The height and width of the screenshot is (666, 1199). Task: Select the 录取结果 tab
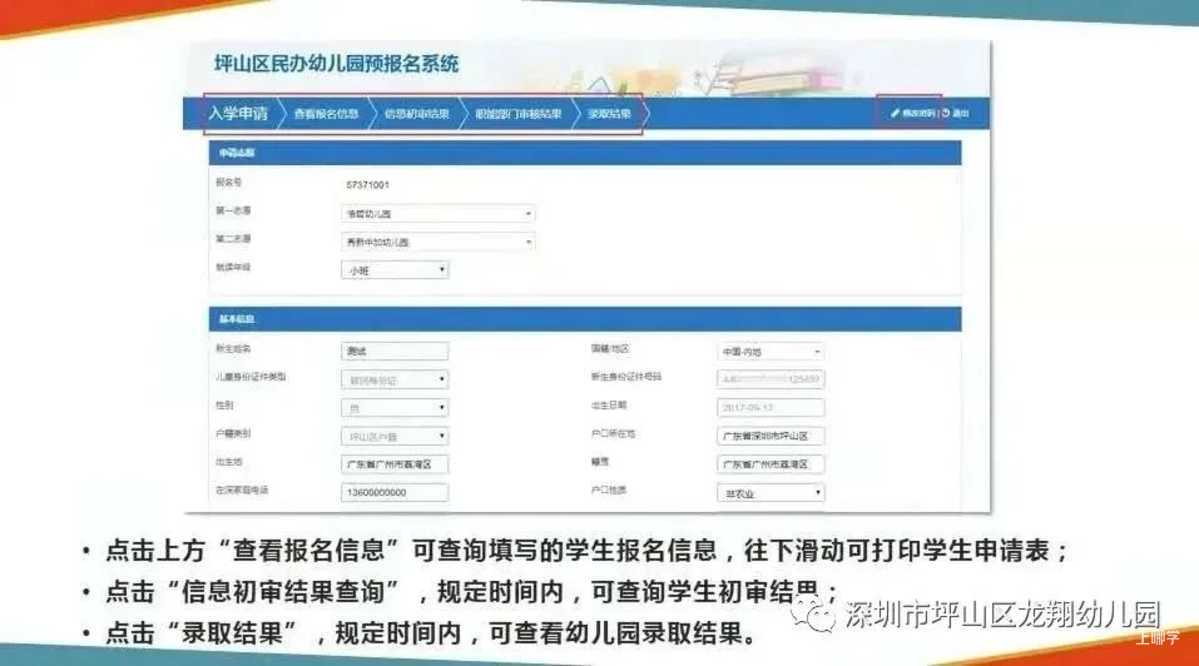click(609, 114)
